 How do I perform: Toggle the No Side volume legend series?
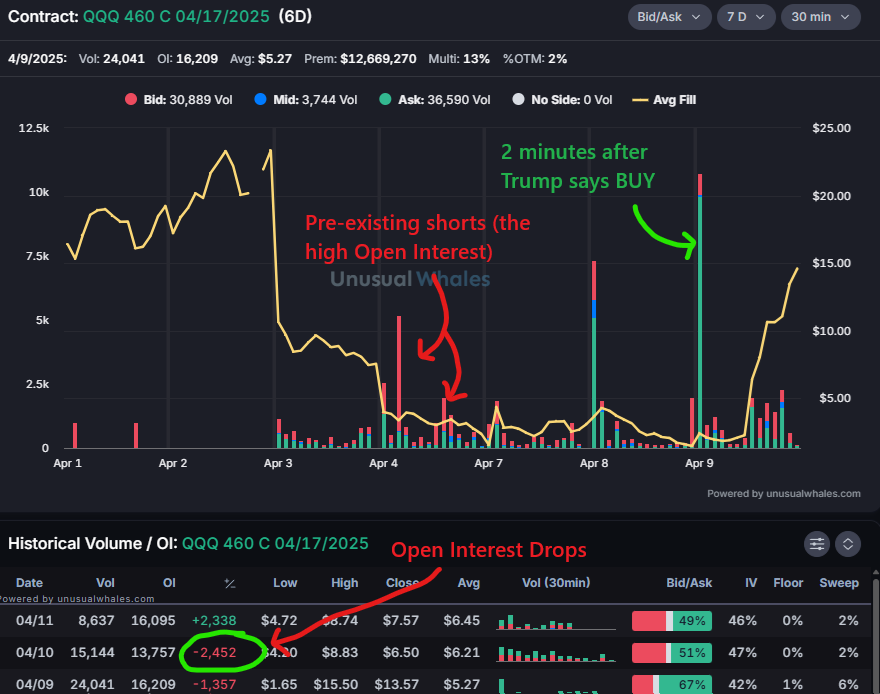pos(562,100)
